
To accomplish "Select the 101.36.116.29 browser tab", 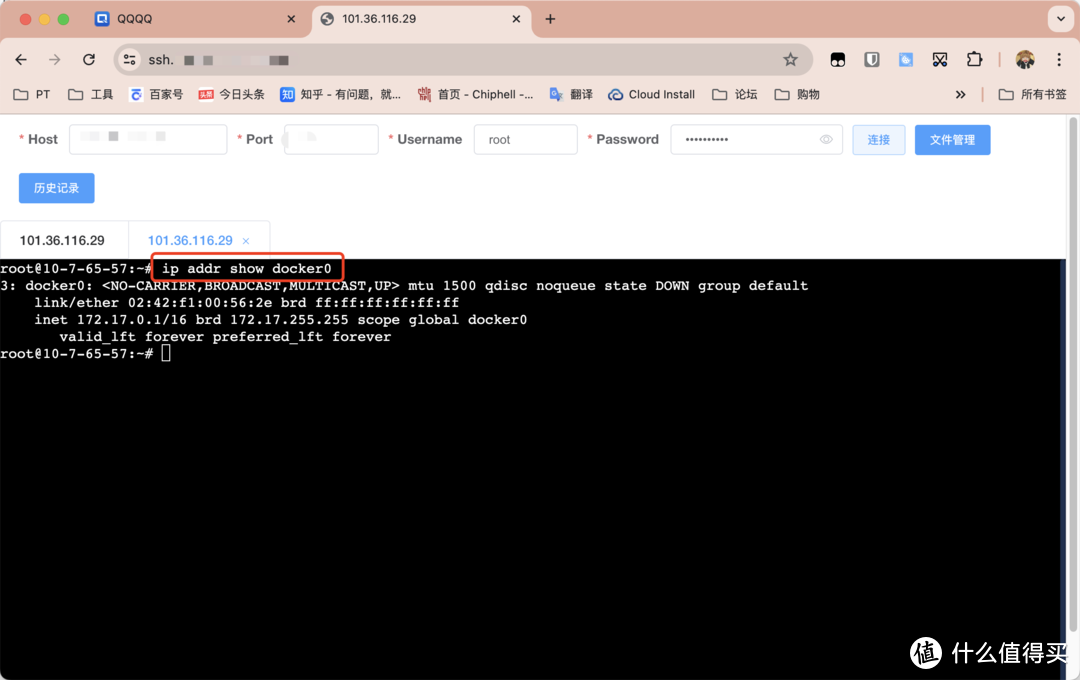I will click(x=420, y=19).
